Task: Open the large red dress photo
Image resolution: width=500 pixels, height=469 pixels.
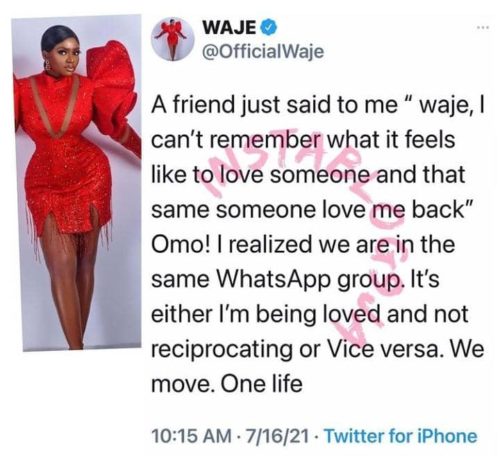Action: [x=77, y=183]
